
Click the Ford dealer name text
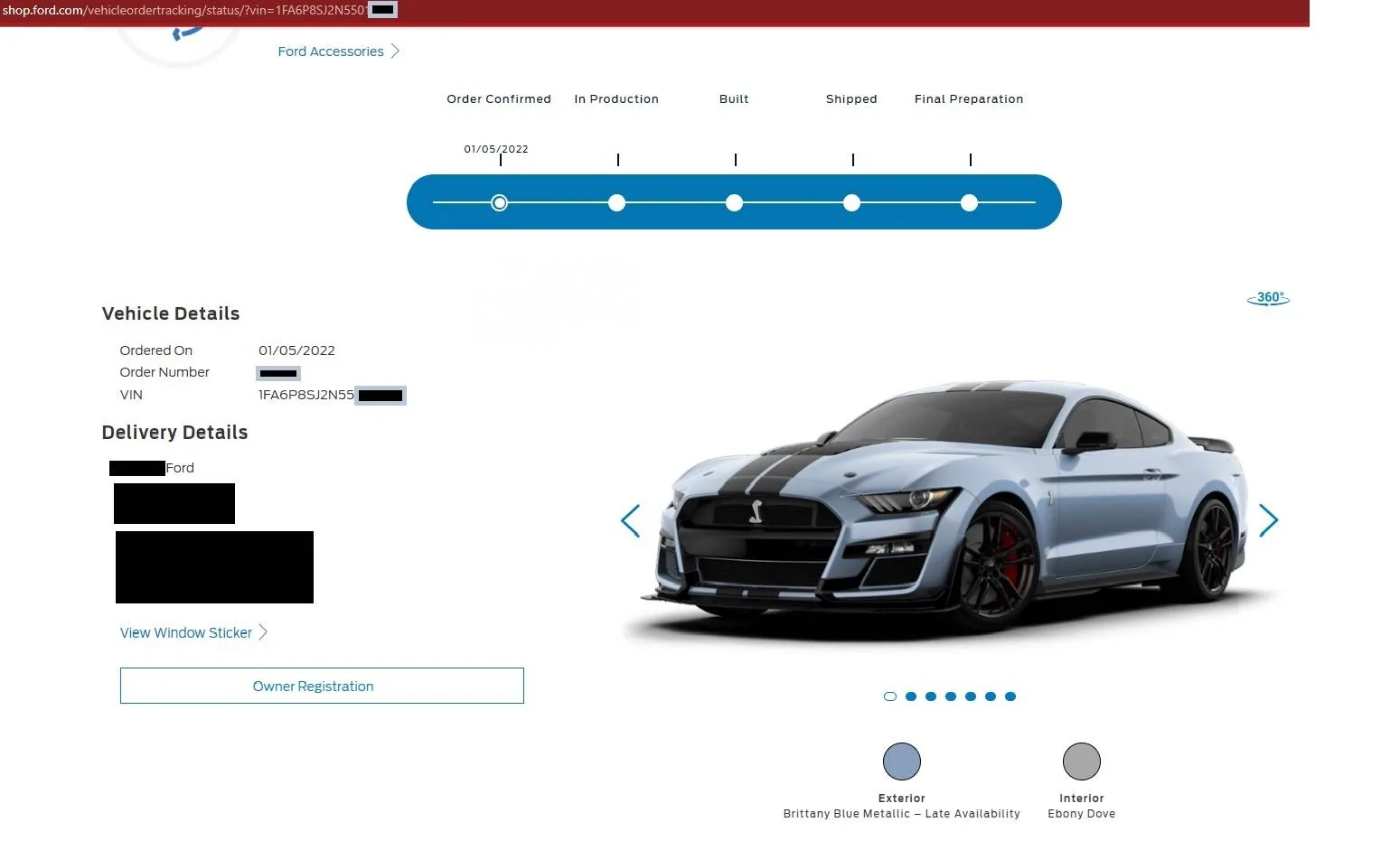pos(180,468)
